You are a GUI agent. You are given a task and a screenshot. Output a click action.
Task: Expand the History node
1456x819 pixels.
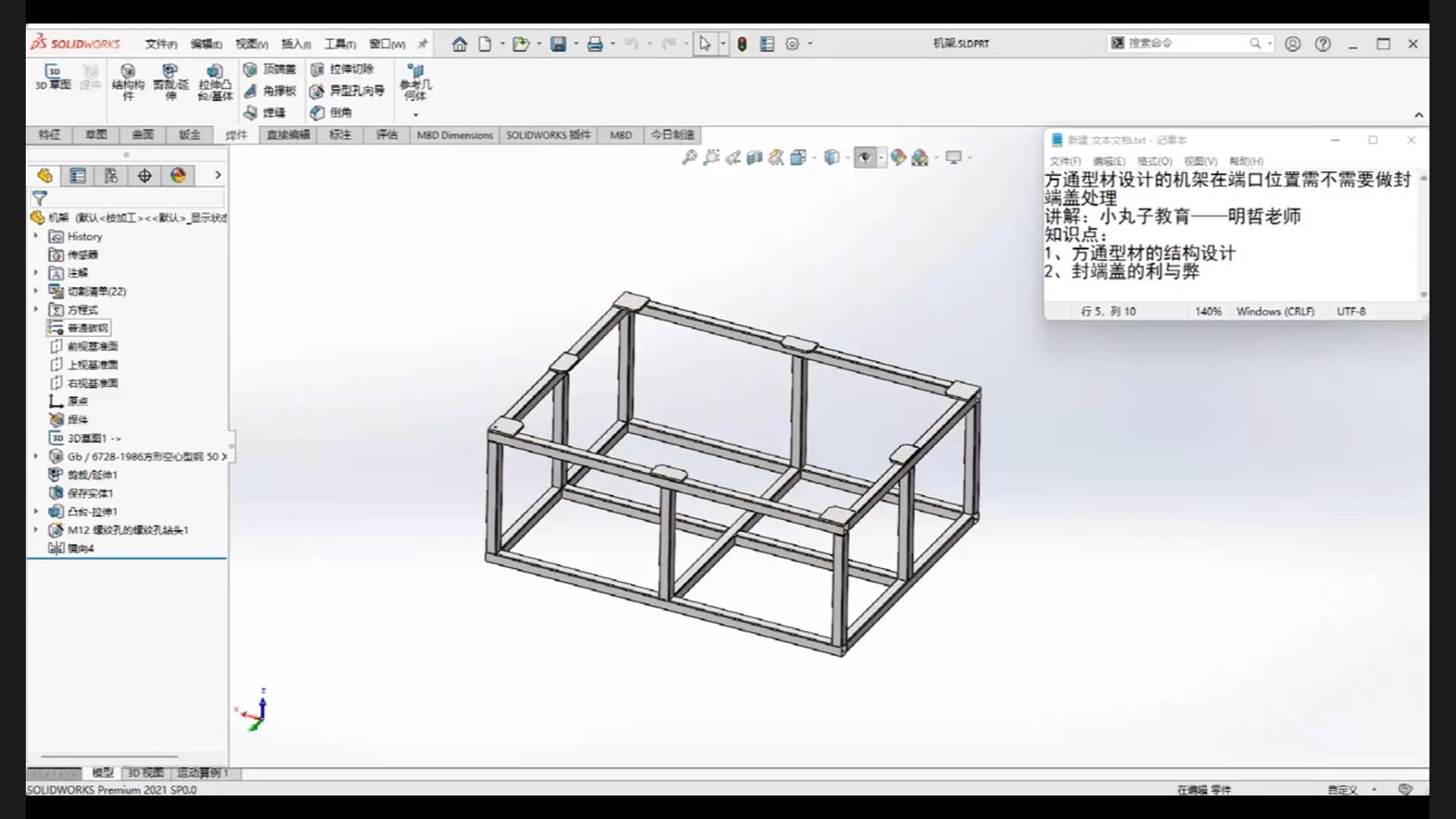click(x=36, y=236)
